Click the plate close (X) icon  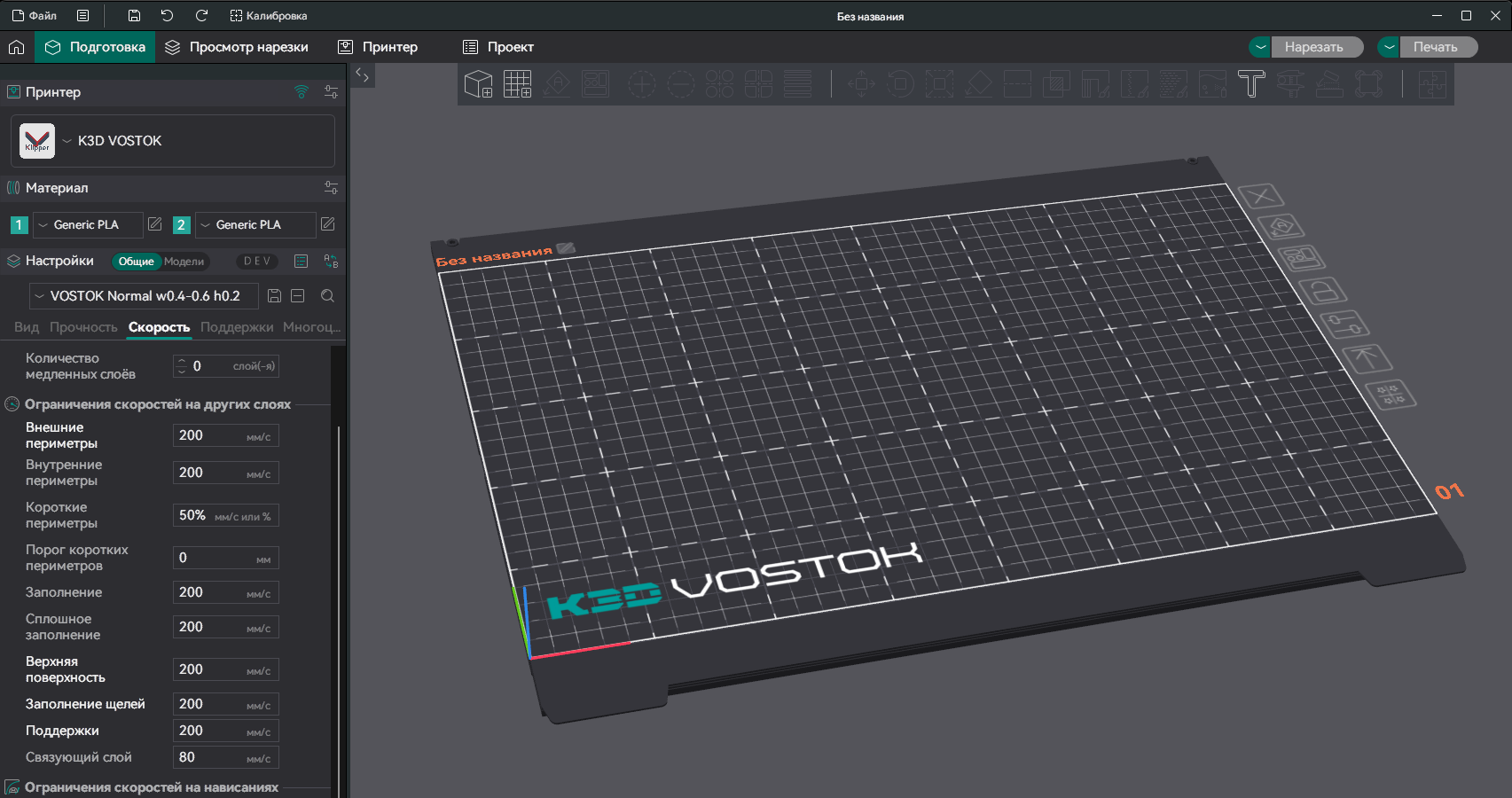(x=1260, y=196)
